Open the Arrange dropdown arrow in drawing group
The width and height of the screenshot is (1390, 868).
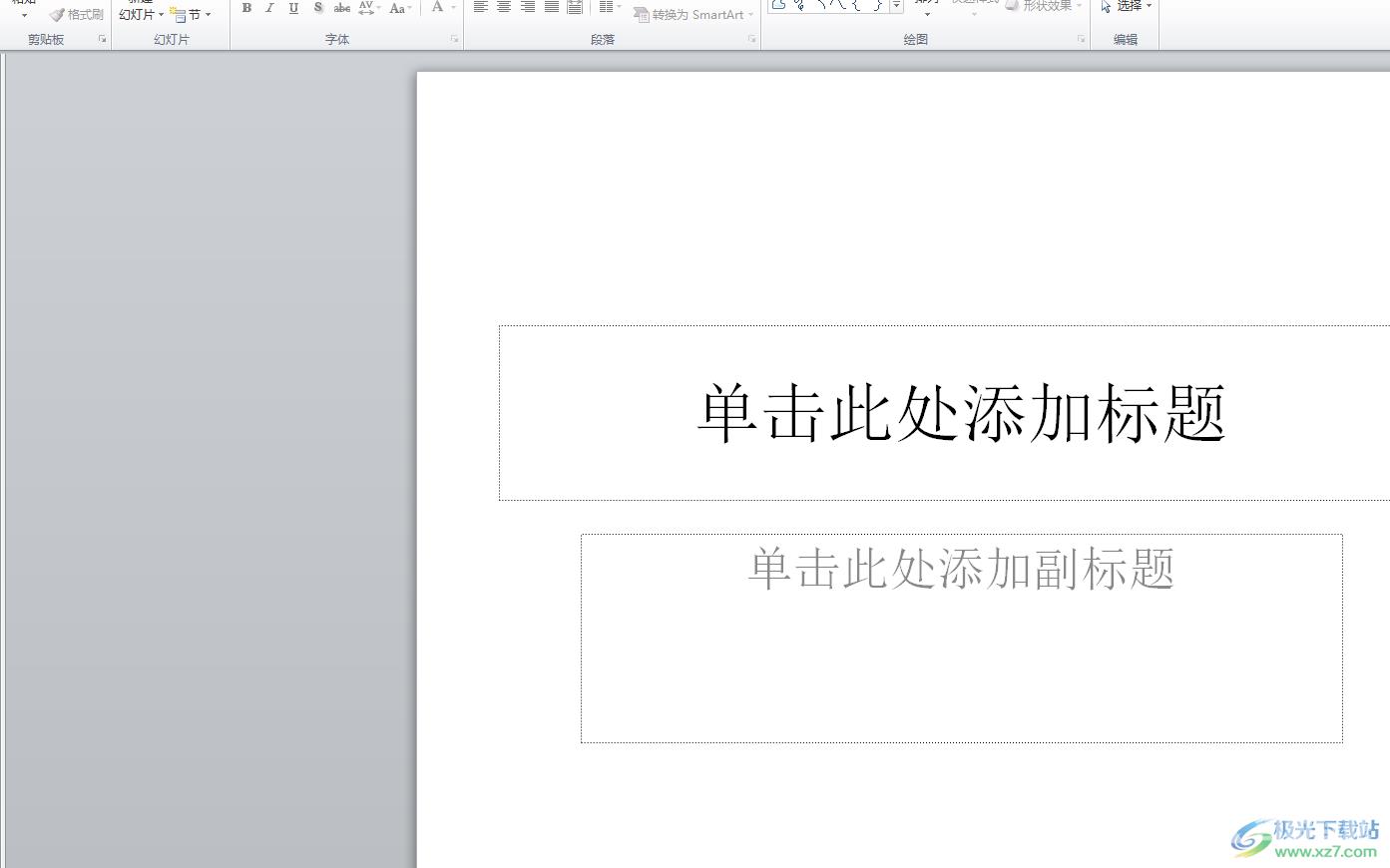tap(927, 15)
